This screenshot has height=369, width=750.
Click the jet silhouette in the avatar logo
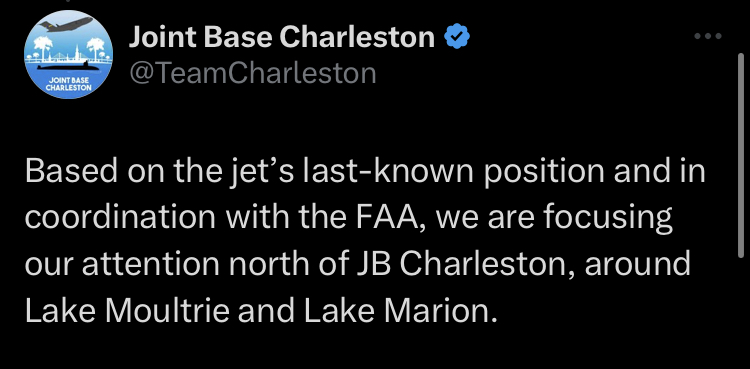point(66,24)
